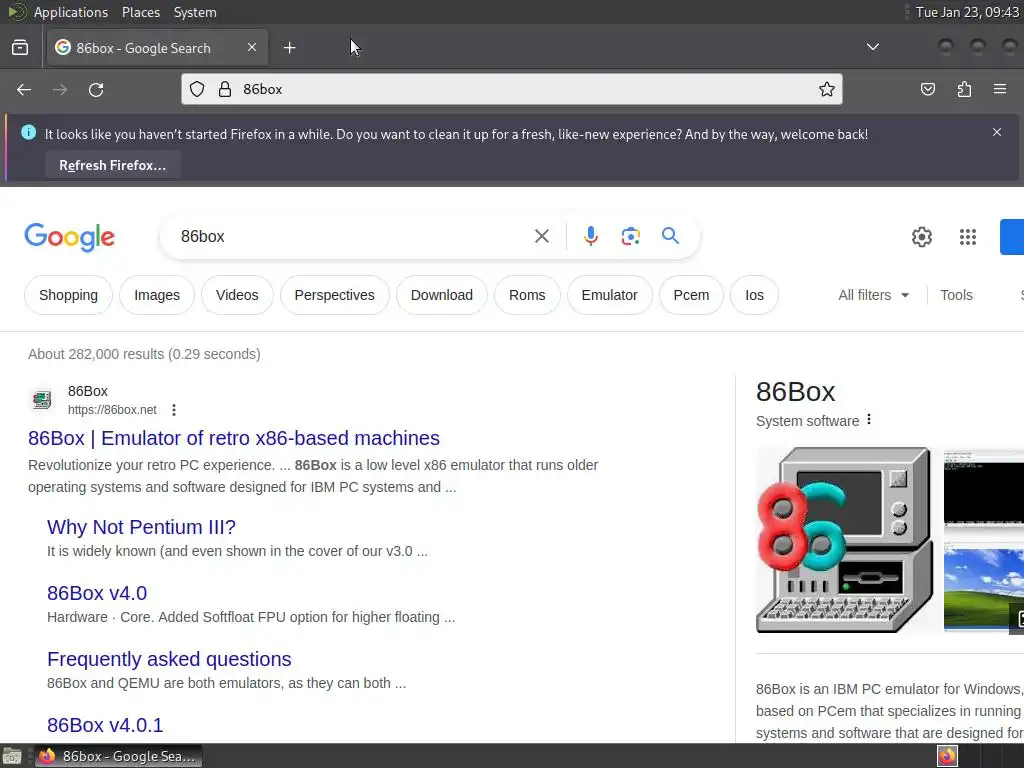Image resolution: width=1024 pixels, height=768 pixels.
Task: Open more options beside System software
Action: pyautogui.click(x=869, y=420)
